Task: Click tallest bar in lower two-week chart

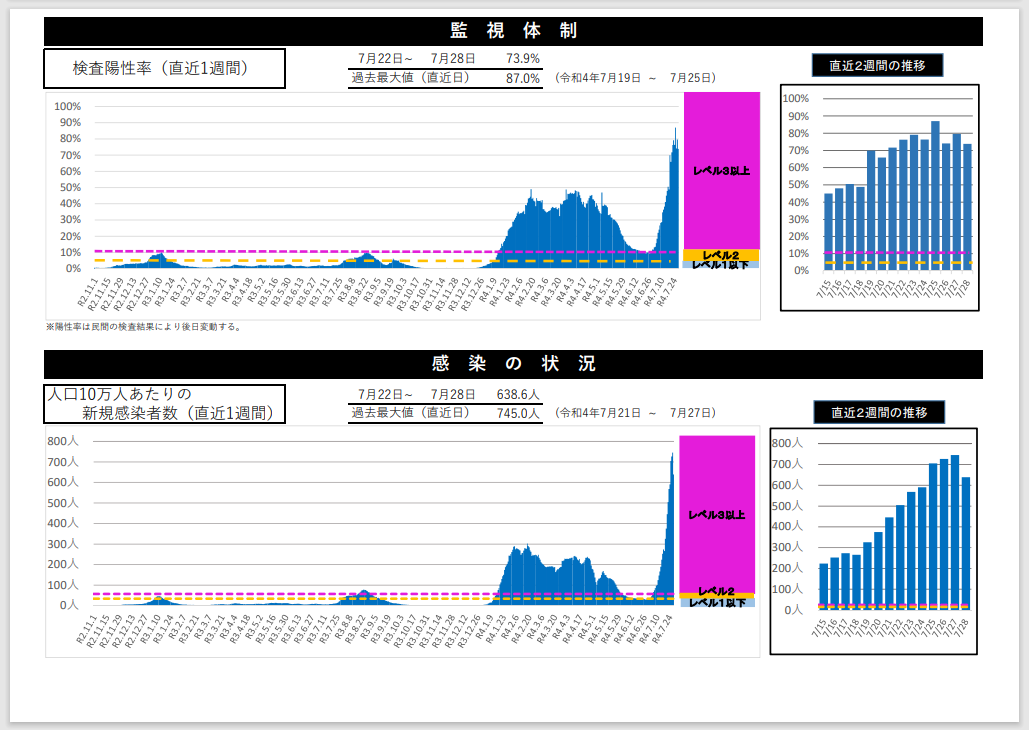Action: coord(954,532)
